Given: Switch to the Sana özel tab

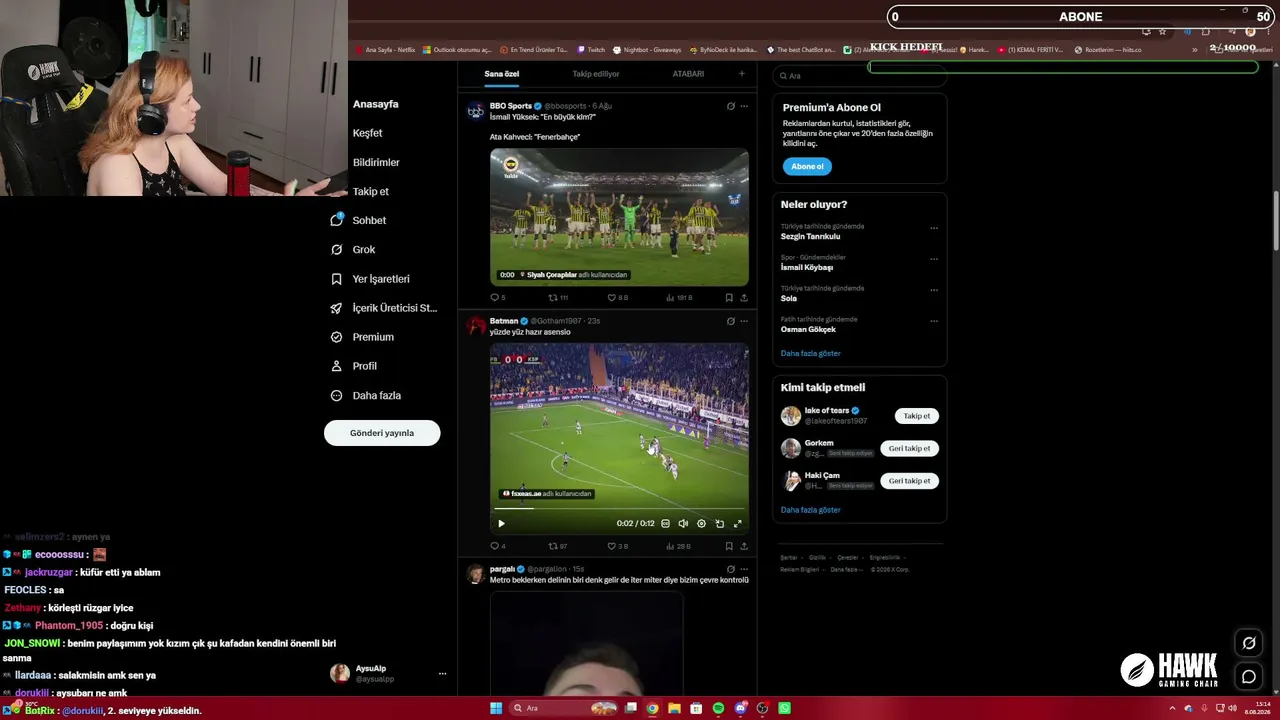Looking at the screenshot, I should tap(502, 74).
